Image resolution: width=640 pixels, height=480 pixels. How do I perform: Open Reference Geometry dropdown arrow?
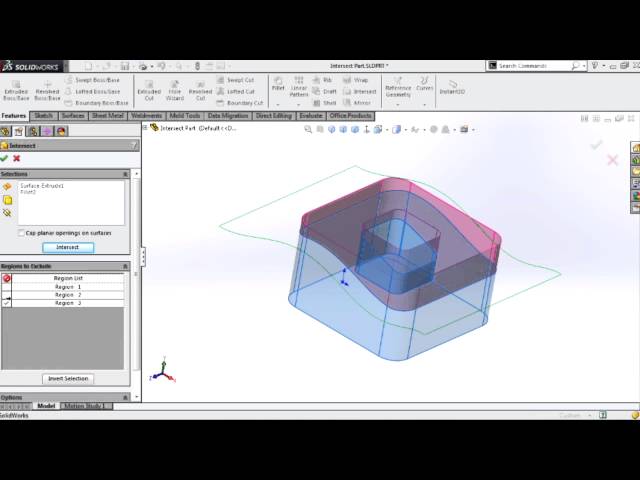point(398,104)
